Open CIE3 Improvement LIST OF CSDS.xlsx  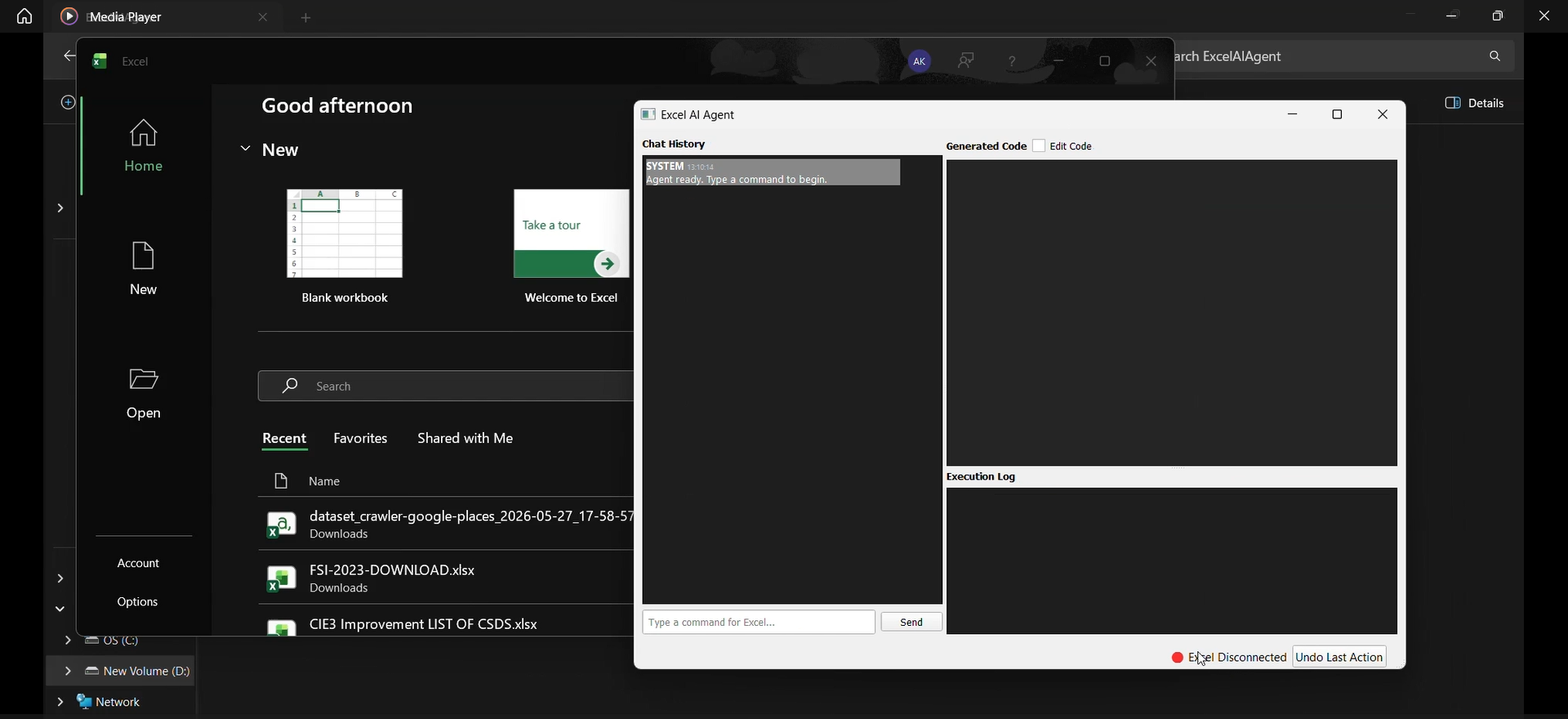[446, 625]
